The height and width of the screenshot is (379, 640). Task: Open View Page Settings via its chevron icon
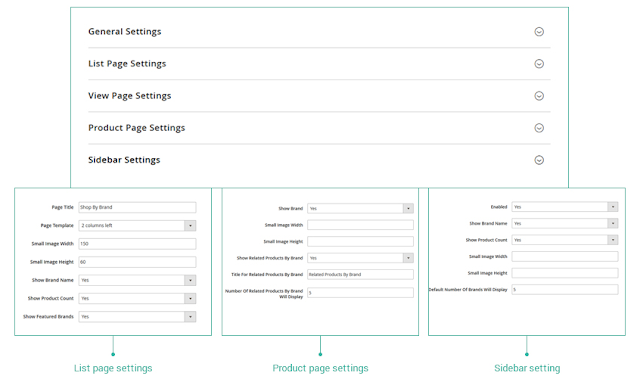coord(539,96)
